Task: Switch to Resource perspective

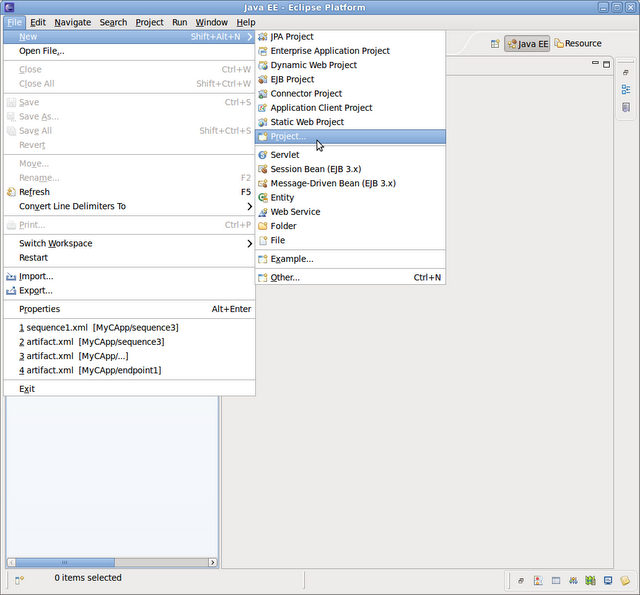Action: [578, 43]
